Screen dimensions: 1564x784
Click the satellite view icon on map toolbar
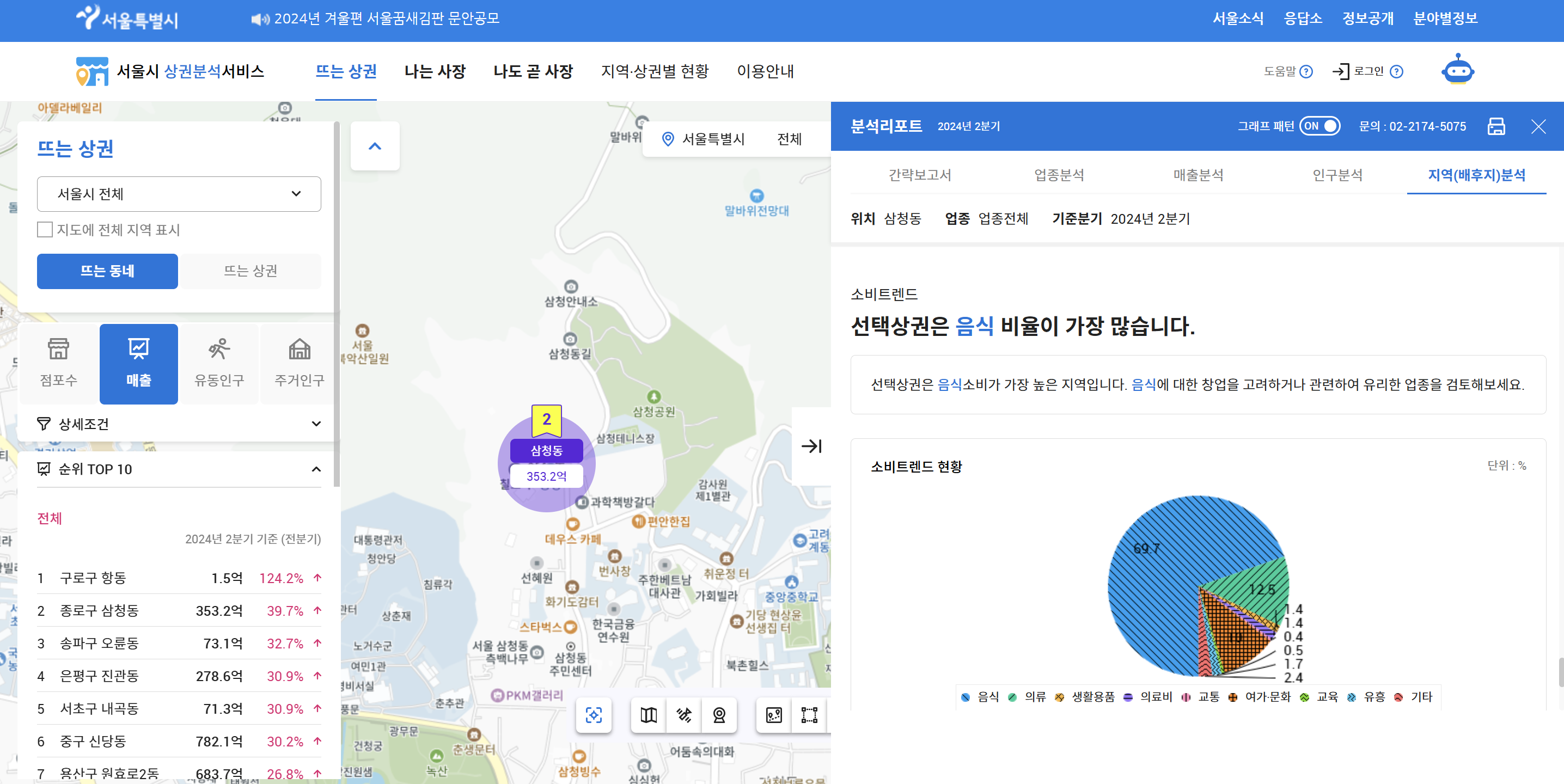coord(683,715)
